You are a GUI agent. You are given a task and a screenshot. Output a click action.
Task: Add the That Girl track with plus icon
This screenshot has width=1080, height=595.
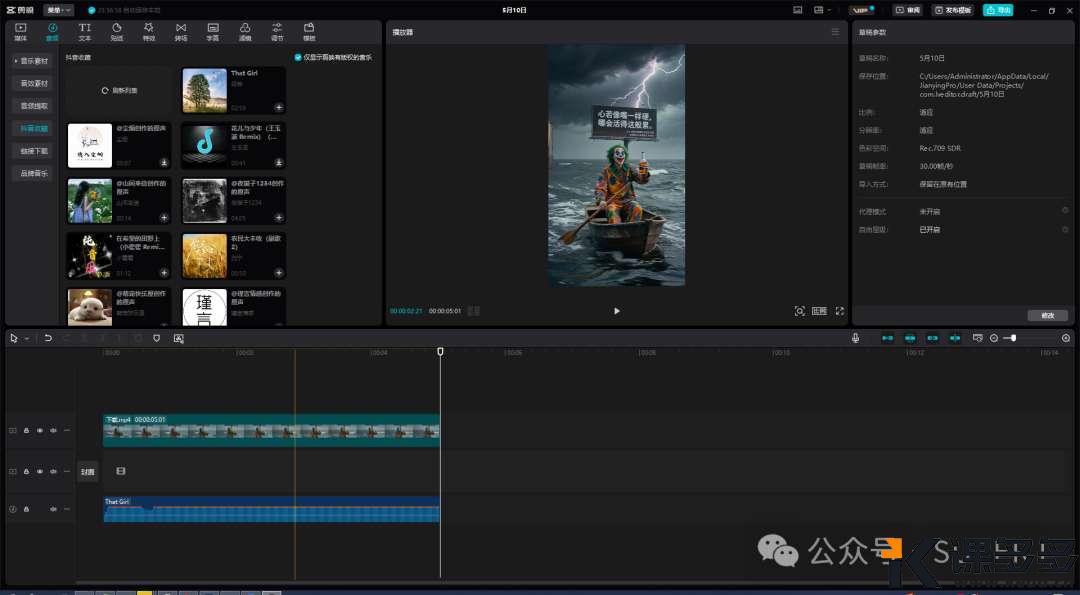pos(279,107)
